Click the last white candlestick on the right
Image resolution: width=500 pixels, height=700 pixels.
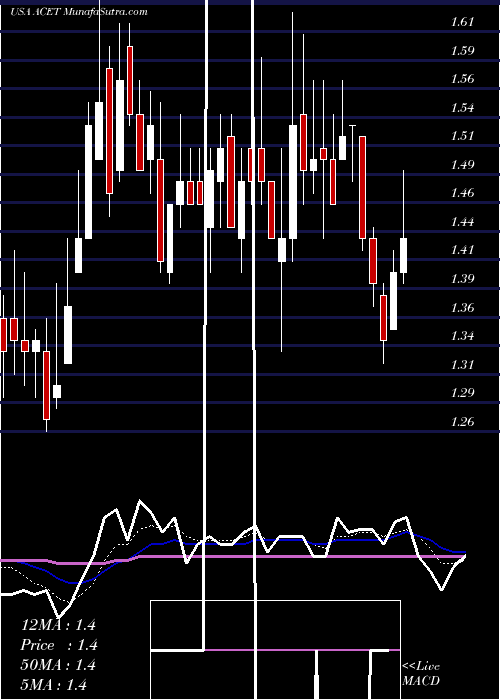tap(404, 255)
